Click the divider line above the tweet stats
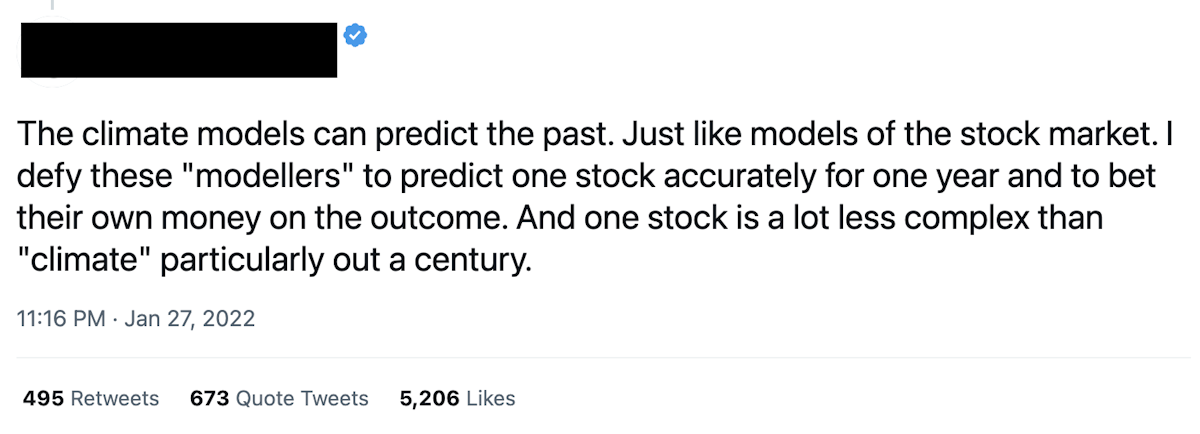1200x434 pixels. tap(600, 356)
